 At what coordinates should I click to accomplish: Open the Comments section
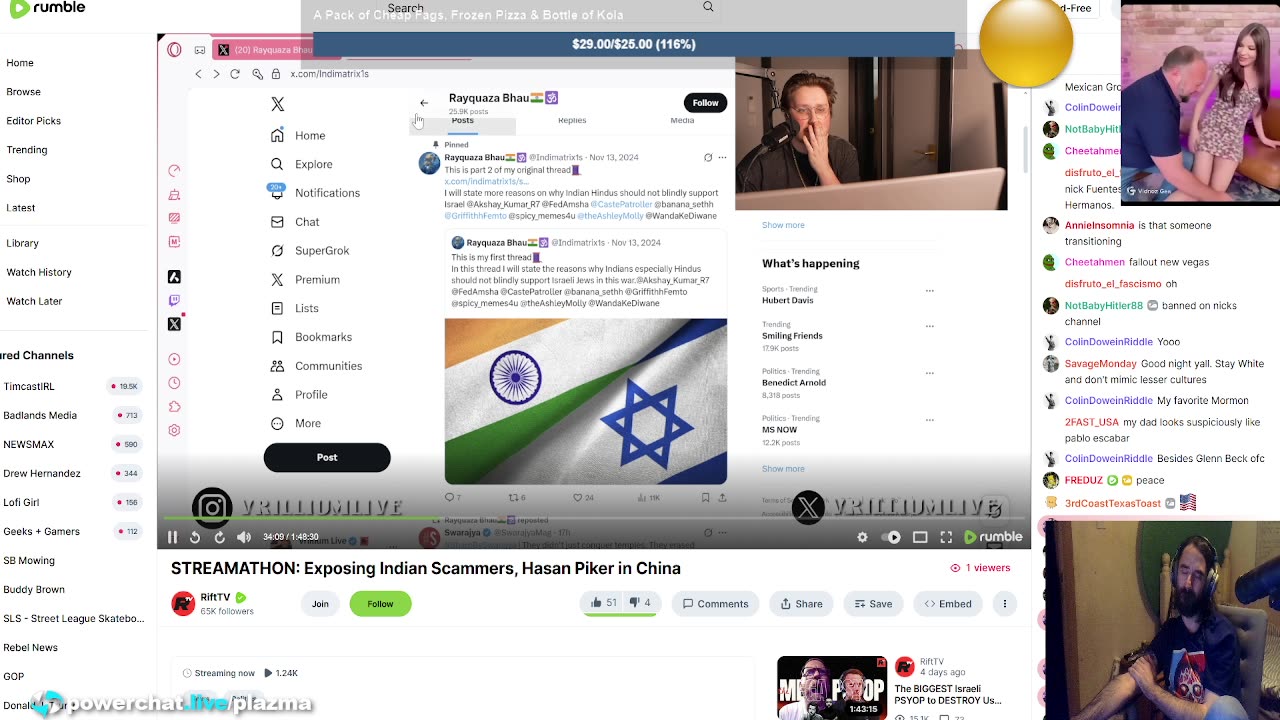coord(715,603)
